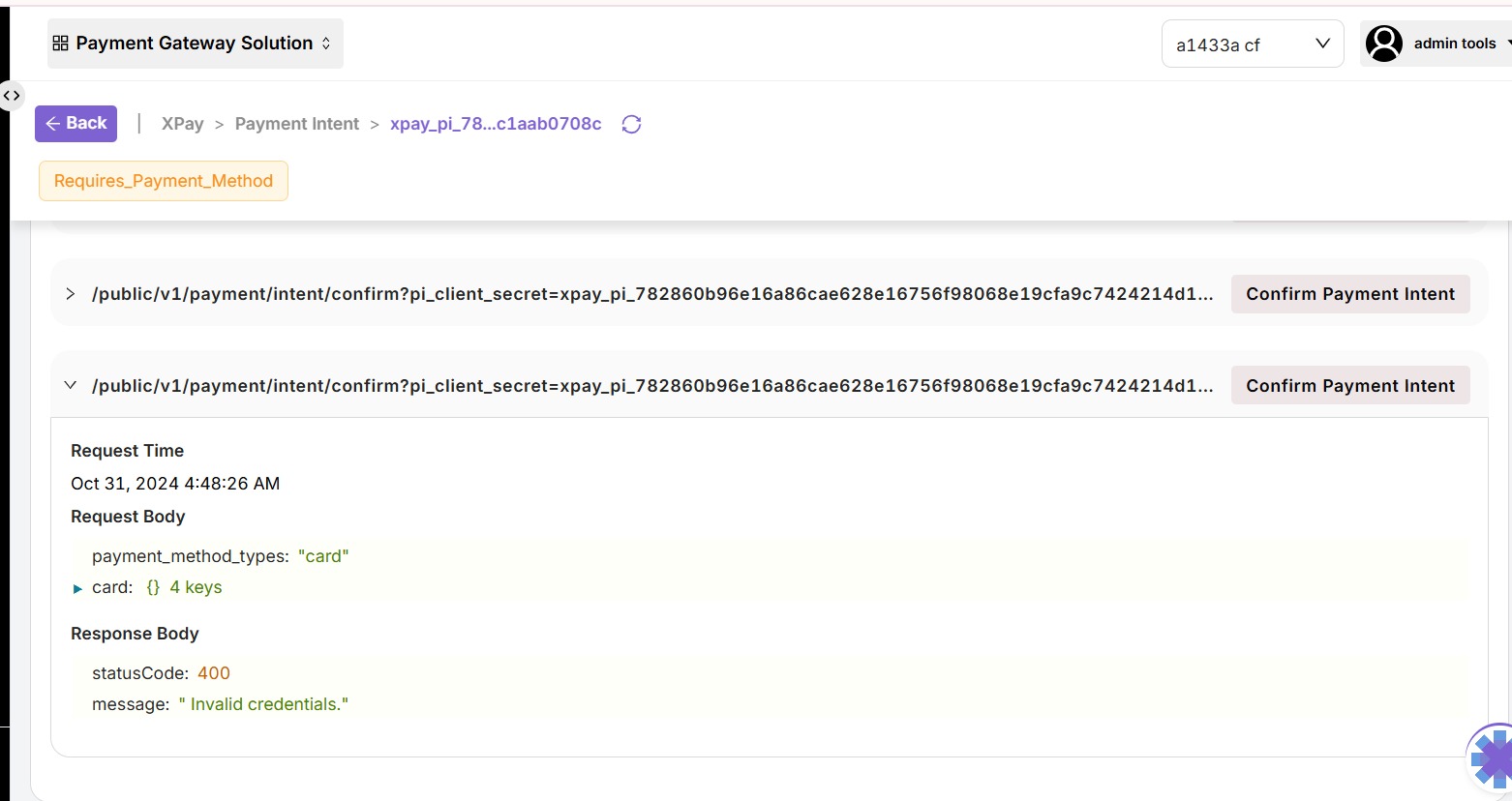The height and width of the screenshot is (801, 1512).
Task: Expand the first collapsed confirm request row
Action: 70,294
